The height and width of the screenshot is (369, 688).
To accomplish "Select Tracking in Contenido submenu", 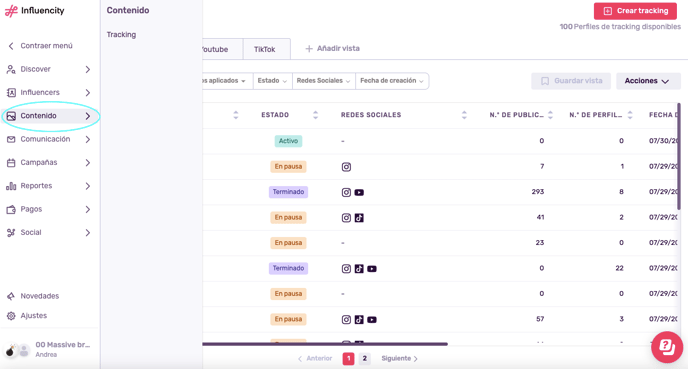I will pyautogui.click(x=122, y=35).
